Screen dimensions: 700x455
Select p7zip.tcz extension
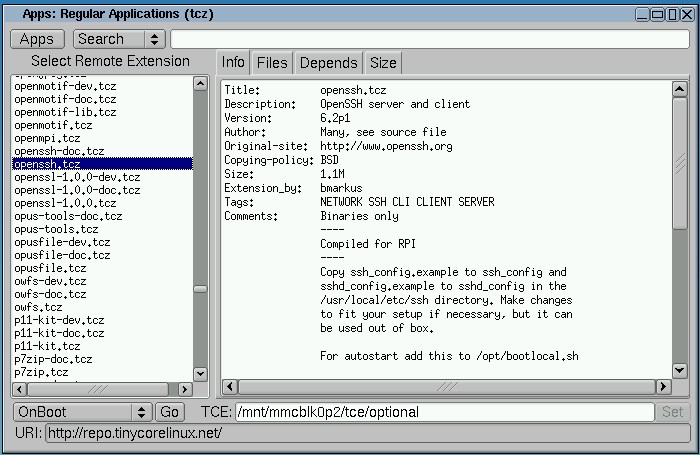(x=41, y=372)
